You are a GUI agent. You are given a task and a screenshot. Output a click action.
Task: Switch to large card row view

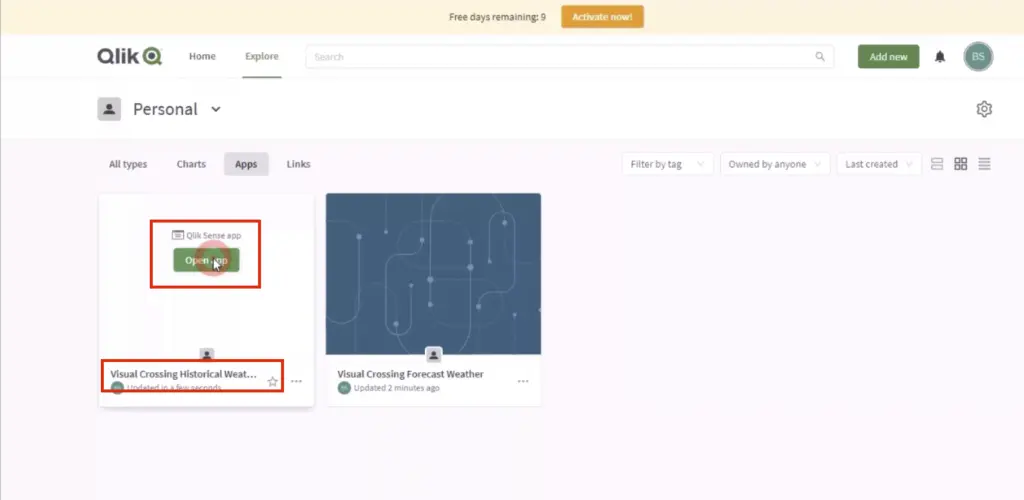click(x=937, y=164)
